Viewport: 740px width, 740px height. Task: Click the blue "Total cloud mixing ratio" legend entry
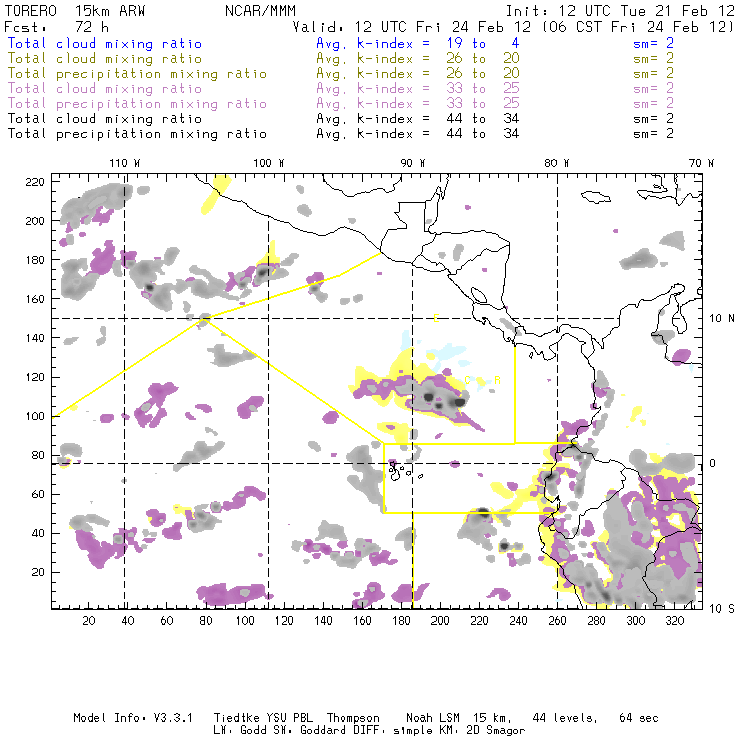click(104, 44)
